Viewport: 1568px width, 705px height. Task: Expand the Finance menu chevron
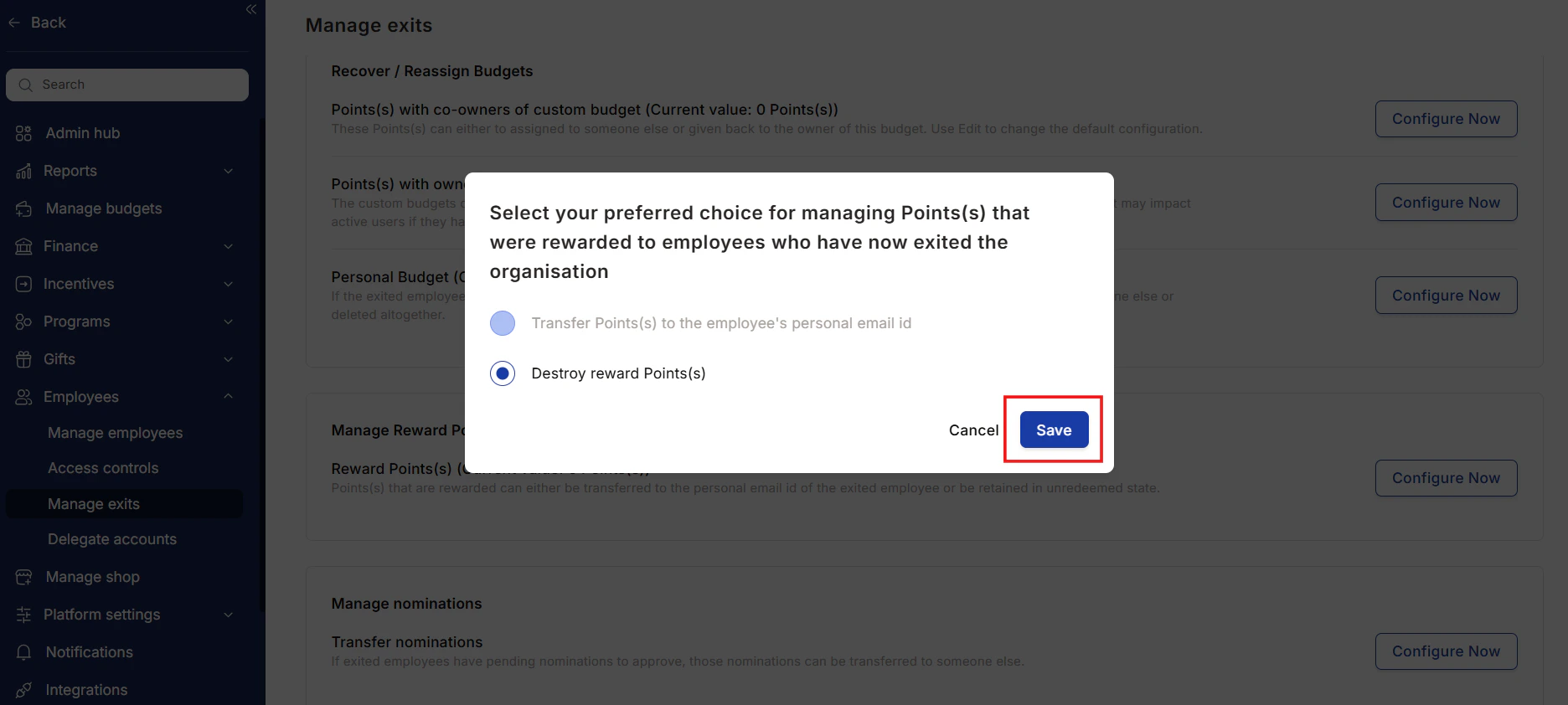click(229, 246)
